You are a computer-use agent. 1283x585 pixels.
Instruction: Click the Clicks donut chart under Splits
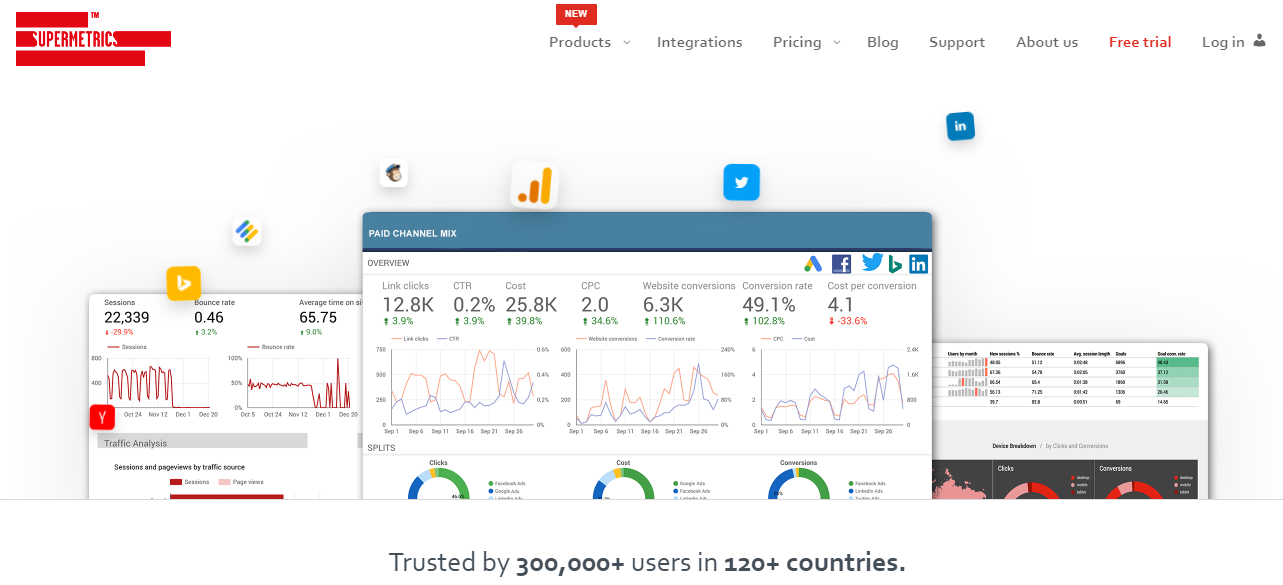438,483
